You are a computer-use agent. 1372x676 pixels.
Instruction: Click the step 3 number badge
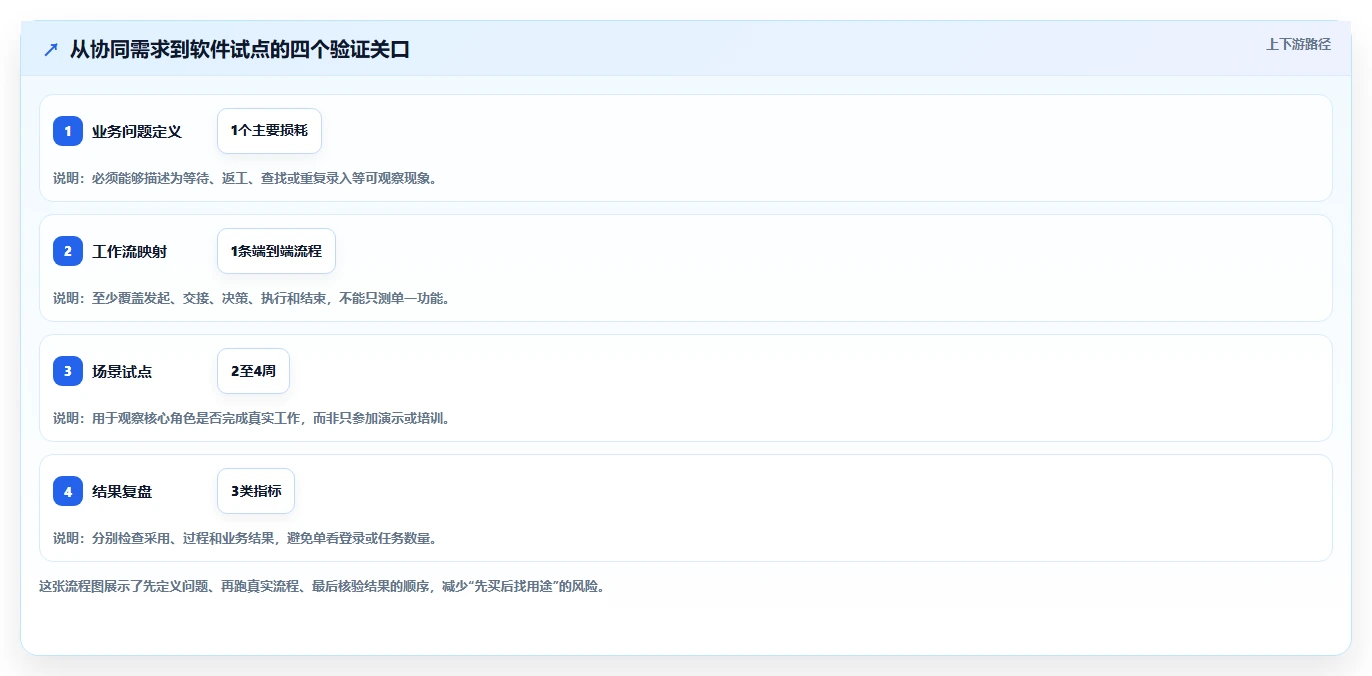(68, 371)
